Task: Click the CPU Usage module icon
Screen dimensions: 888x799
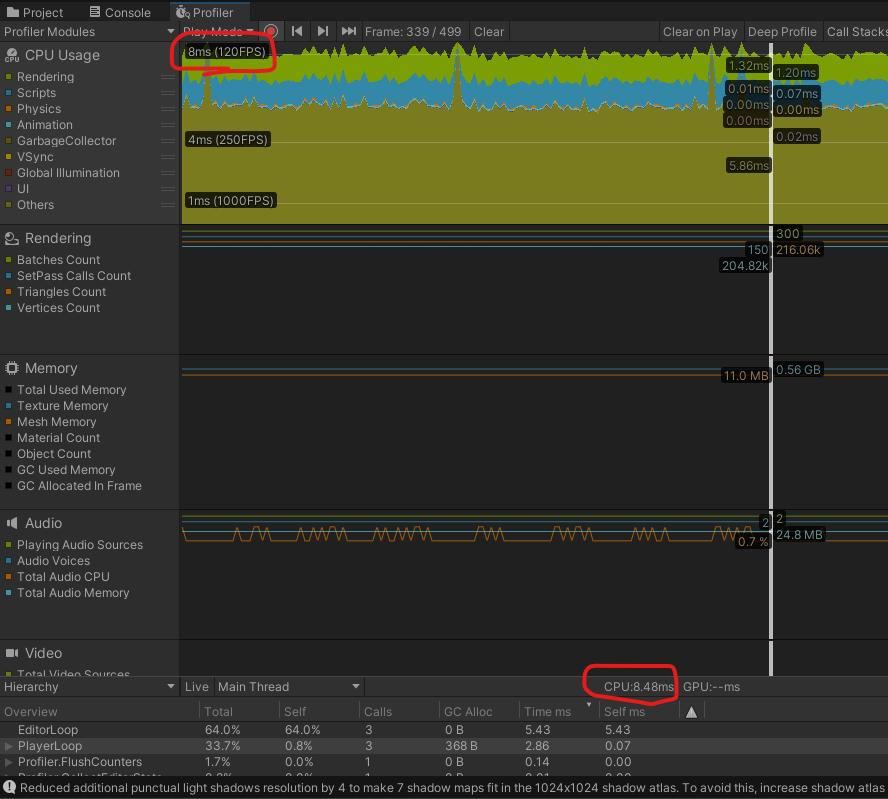Action: tap(12, 55)
